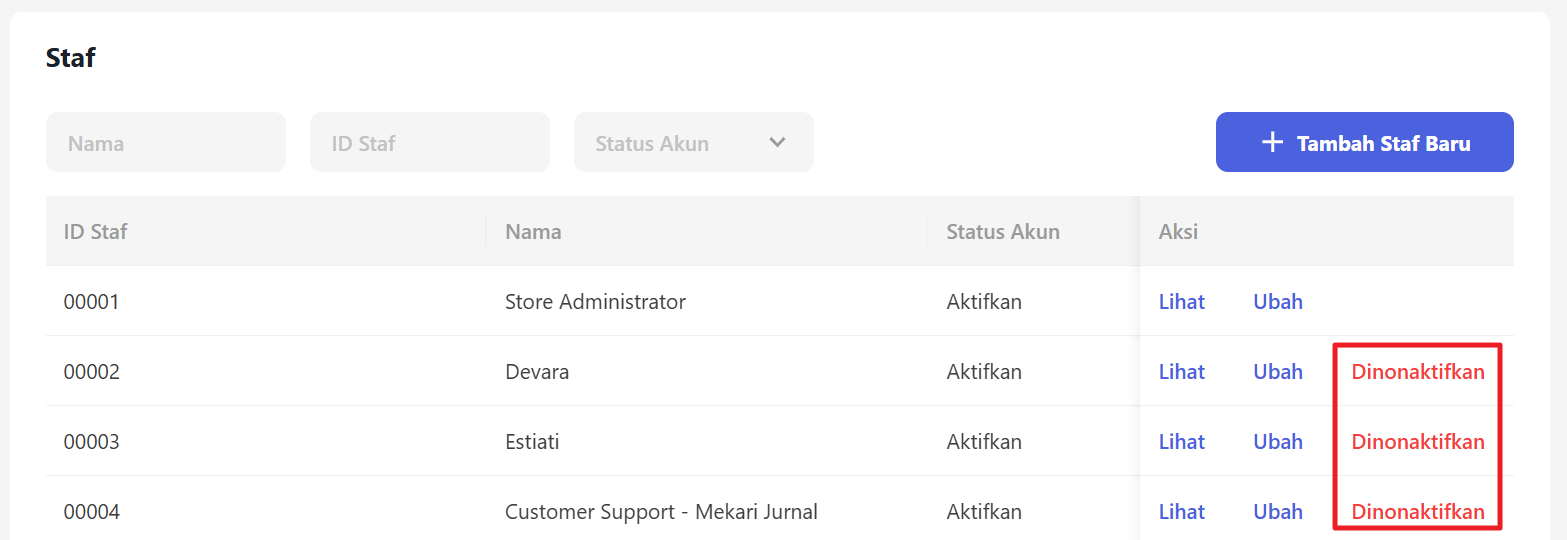Viewport: 1567px width, 540px height.
Task: Edit Customer Support - Mekari Jurnal staff
Action: (x=1277, y=512)
